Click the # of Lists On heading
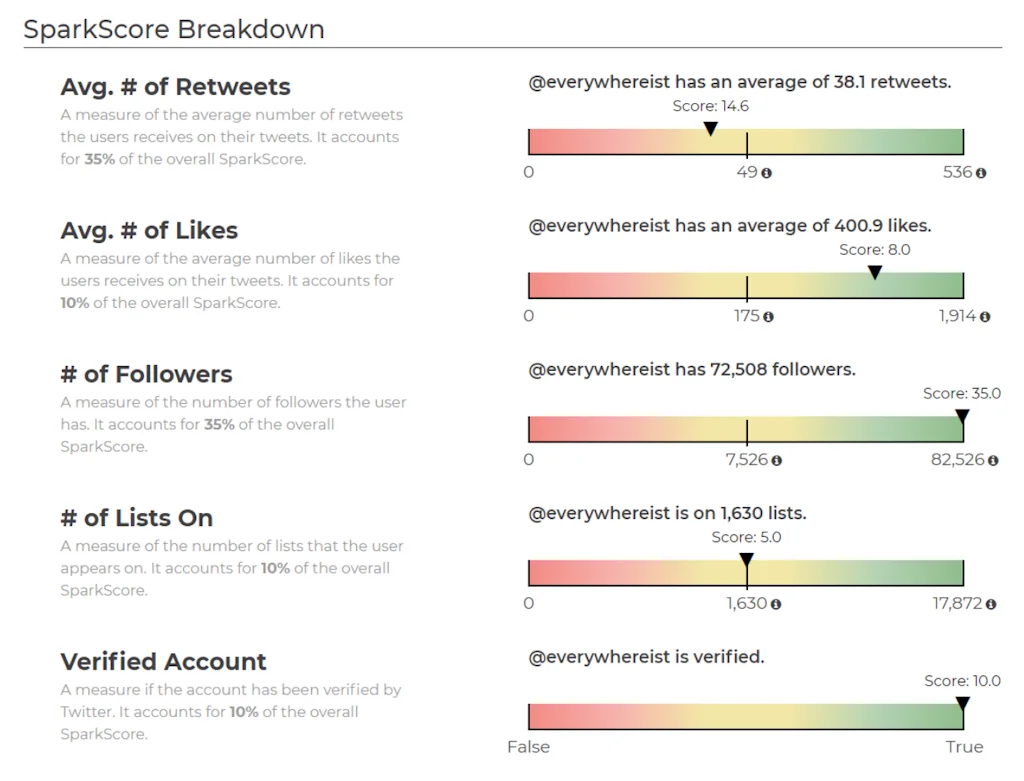This screenshot has width=1024, height=781. (136, 519)
